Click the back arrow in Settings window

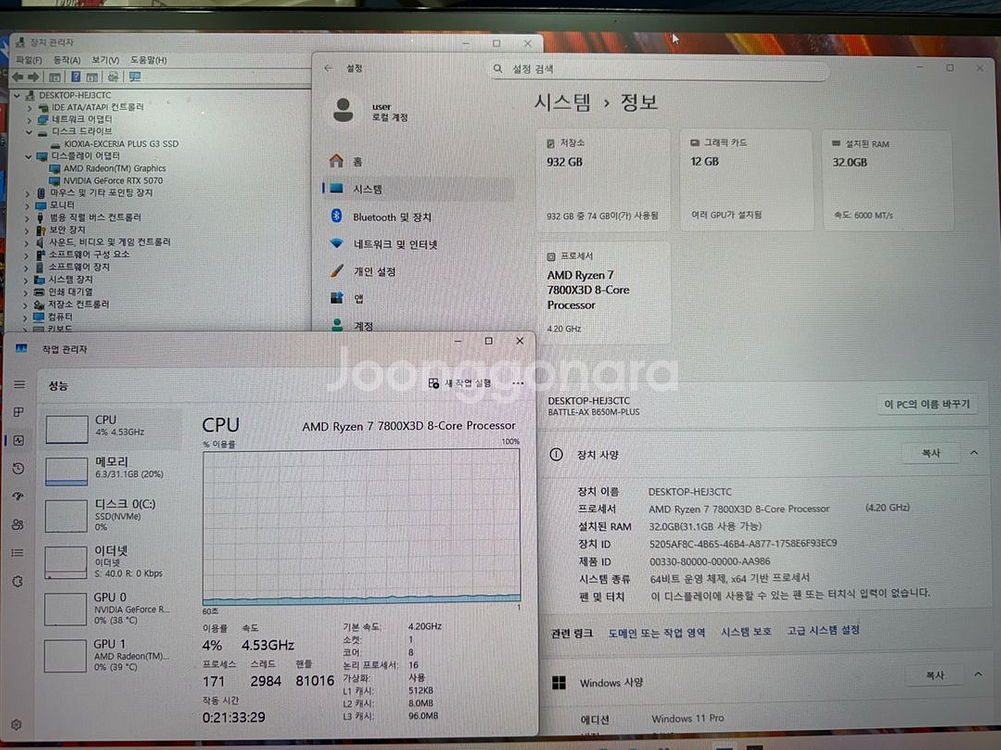[x=328, y=68]
